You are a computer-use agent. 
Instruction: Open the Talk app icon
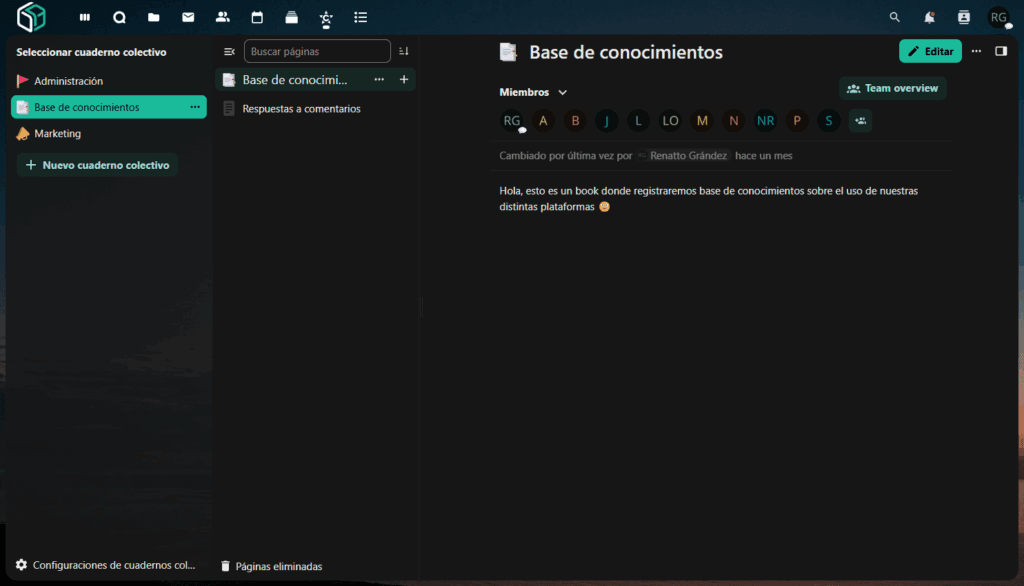pyautogui.click(x=119, y=17)
